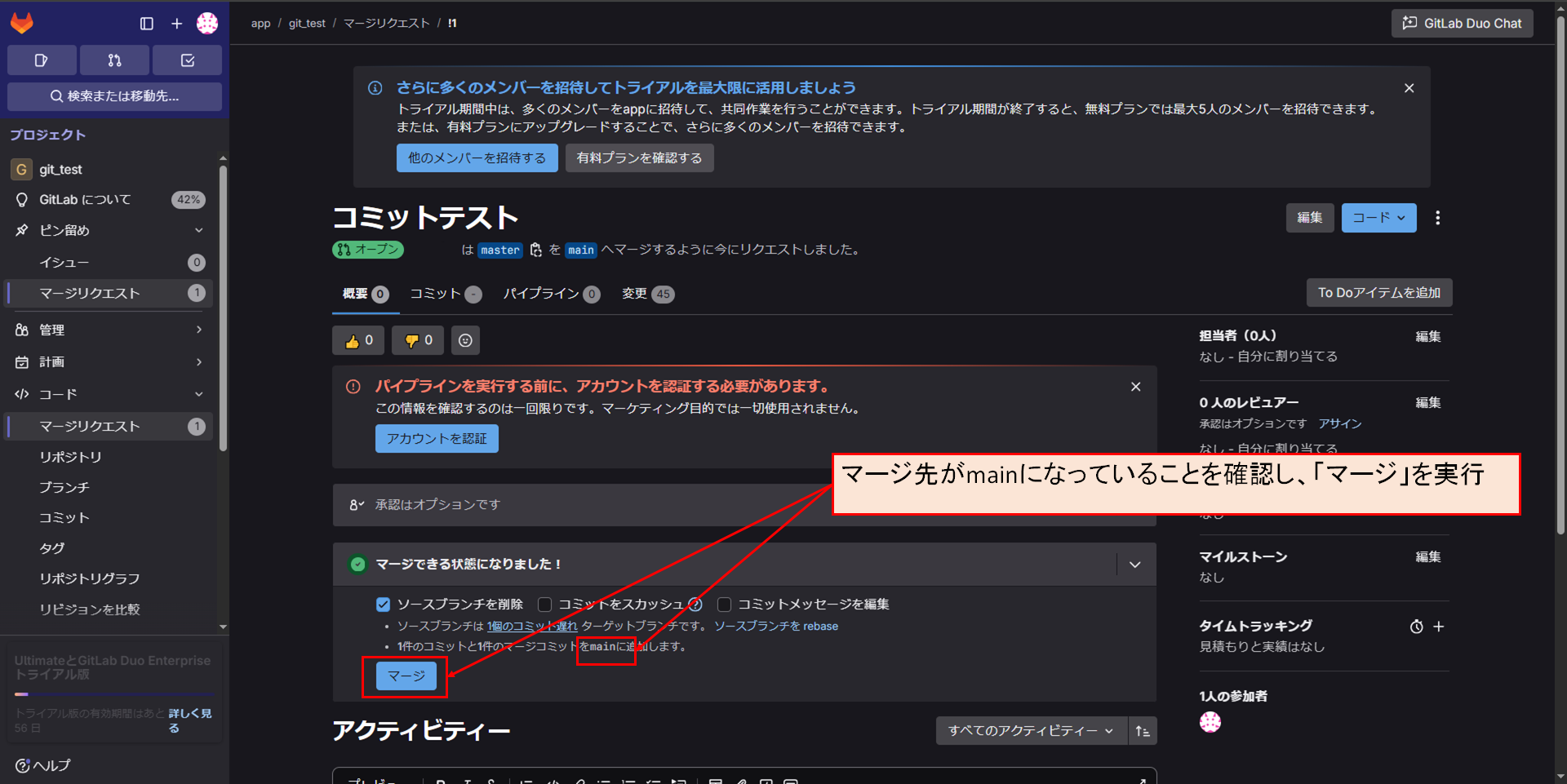The image size is (1567, 784).
Task: Open GitLab について learning item
Action: pos(110,200)
